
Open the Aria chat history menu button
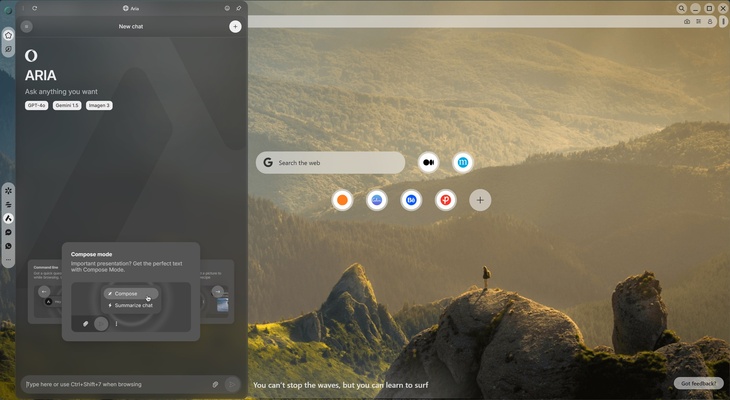27,27
